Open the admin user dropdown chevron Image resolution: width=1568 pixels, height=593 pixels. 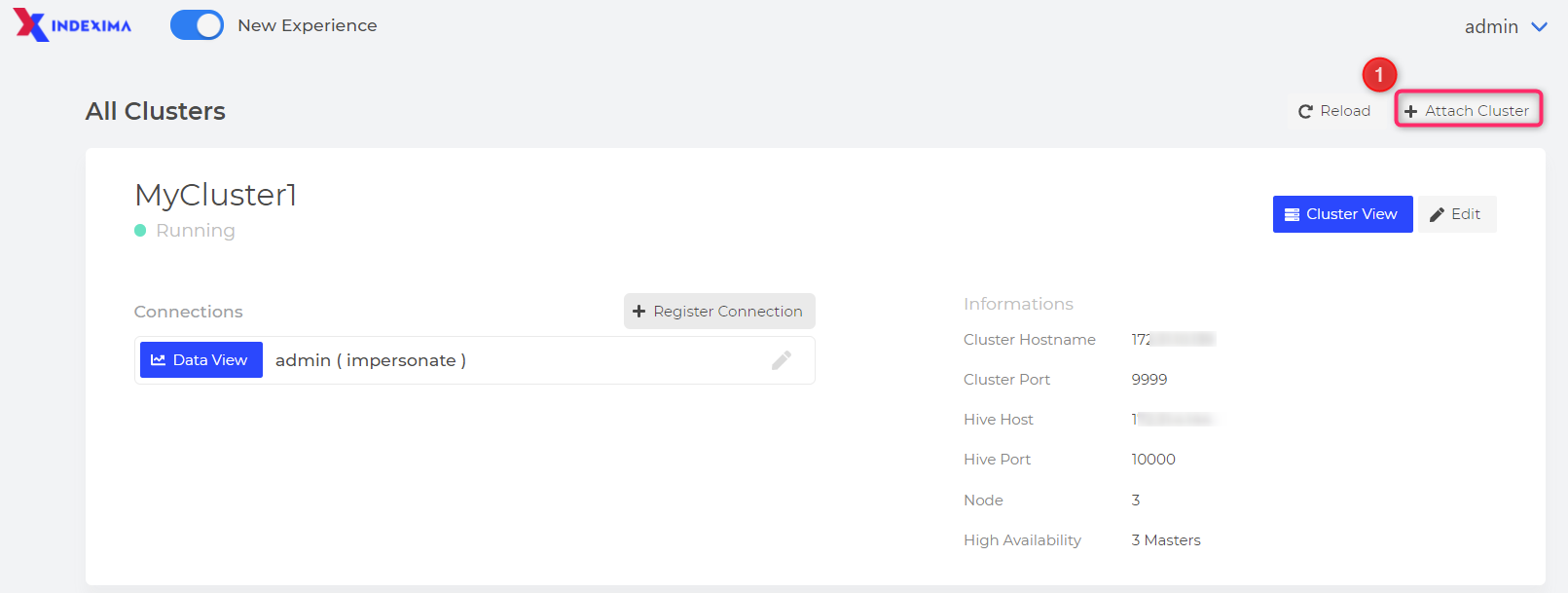point(1539,26)
